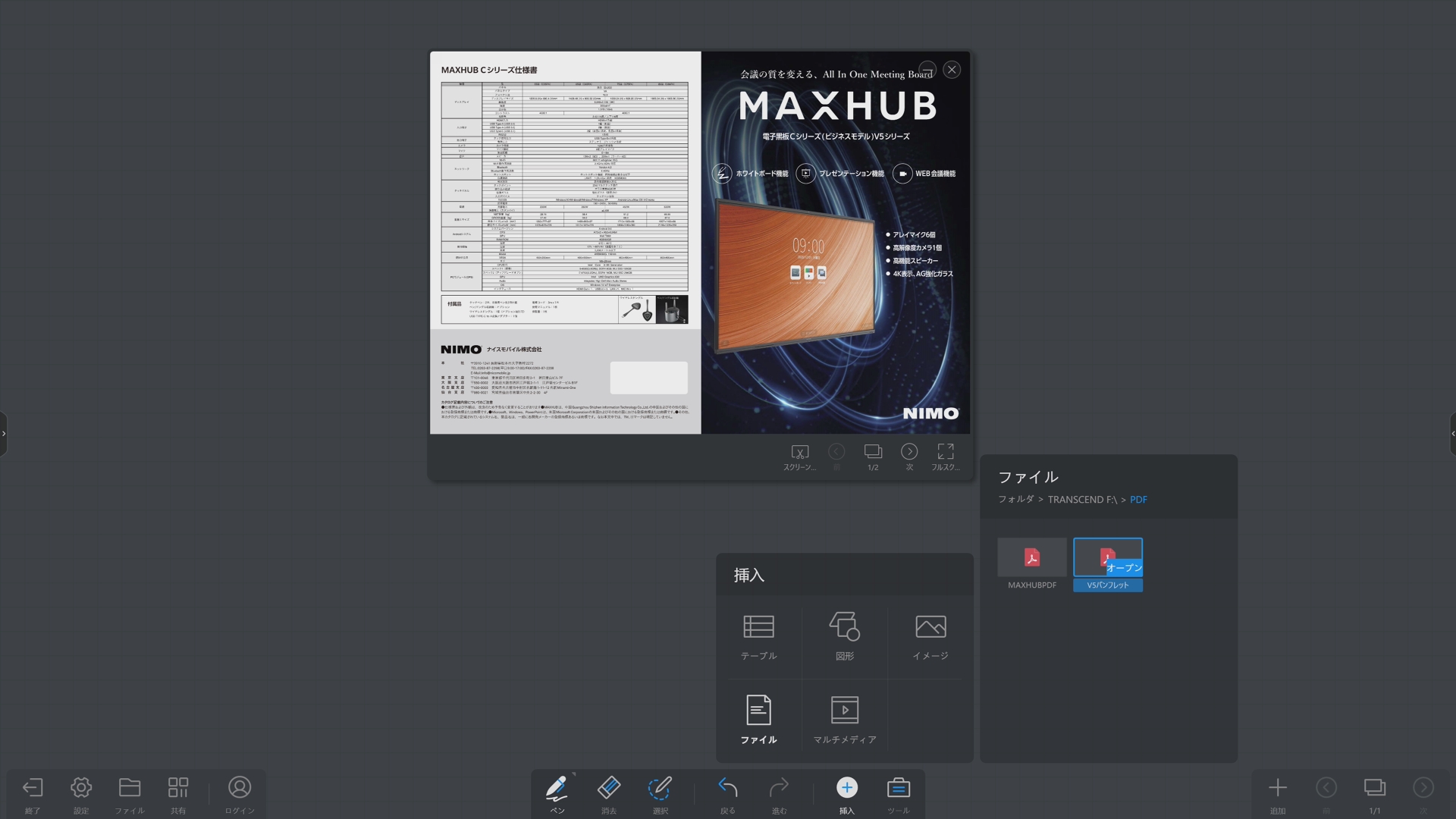
Task: Insert a テーブル table
Action: click(x=759, y=637)
